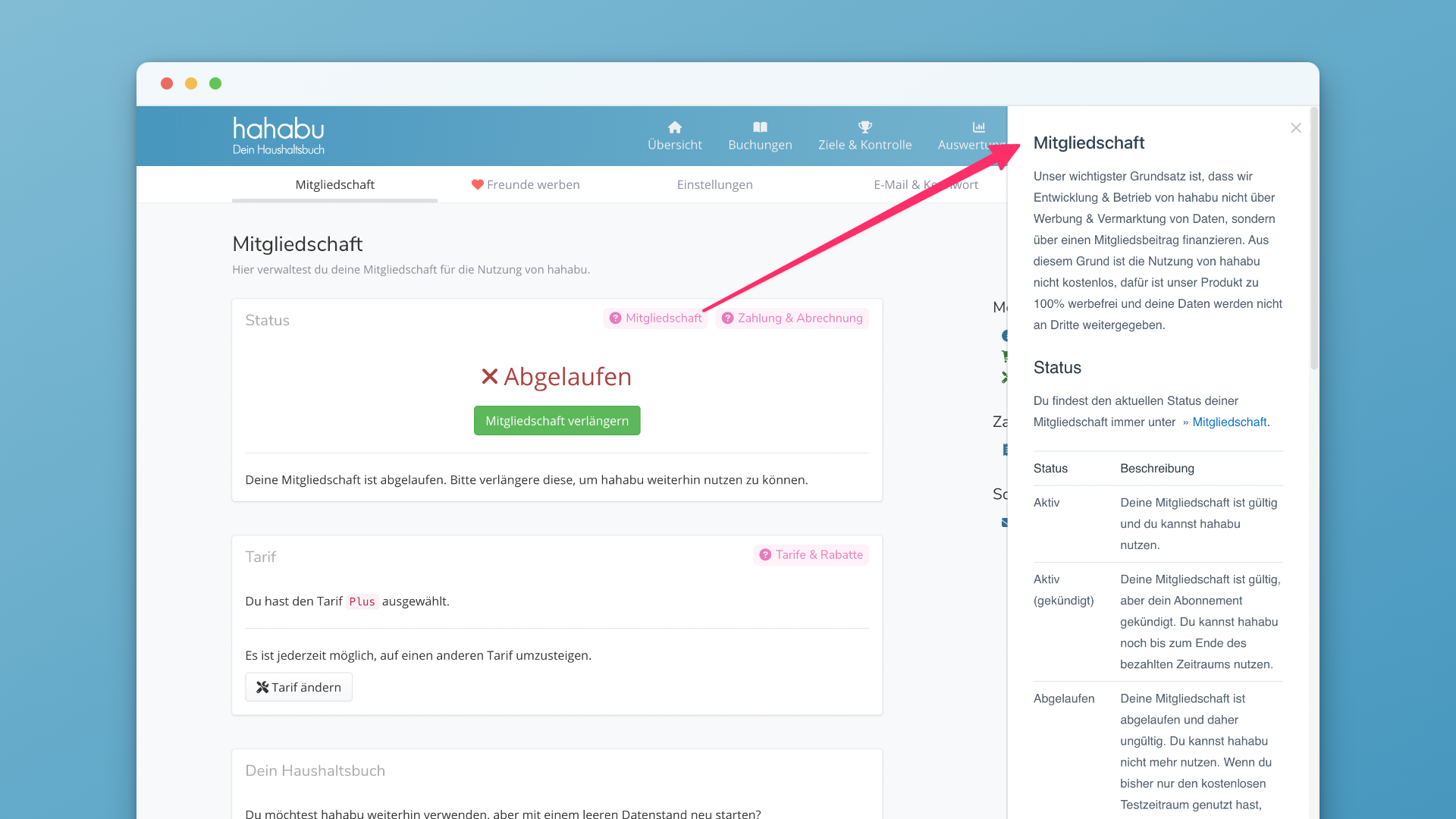Click Mitgliedschaft verlängern button
Screen dimensions: 1456x819
coord(557,421)
